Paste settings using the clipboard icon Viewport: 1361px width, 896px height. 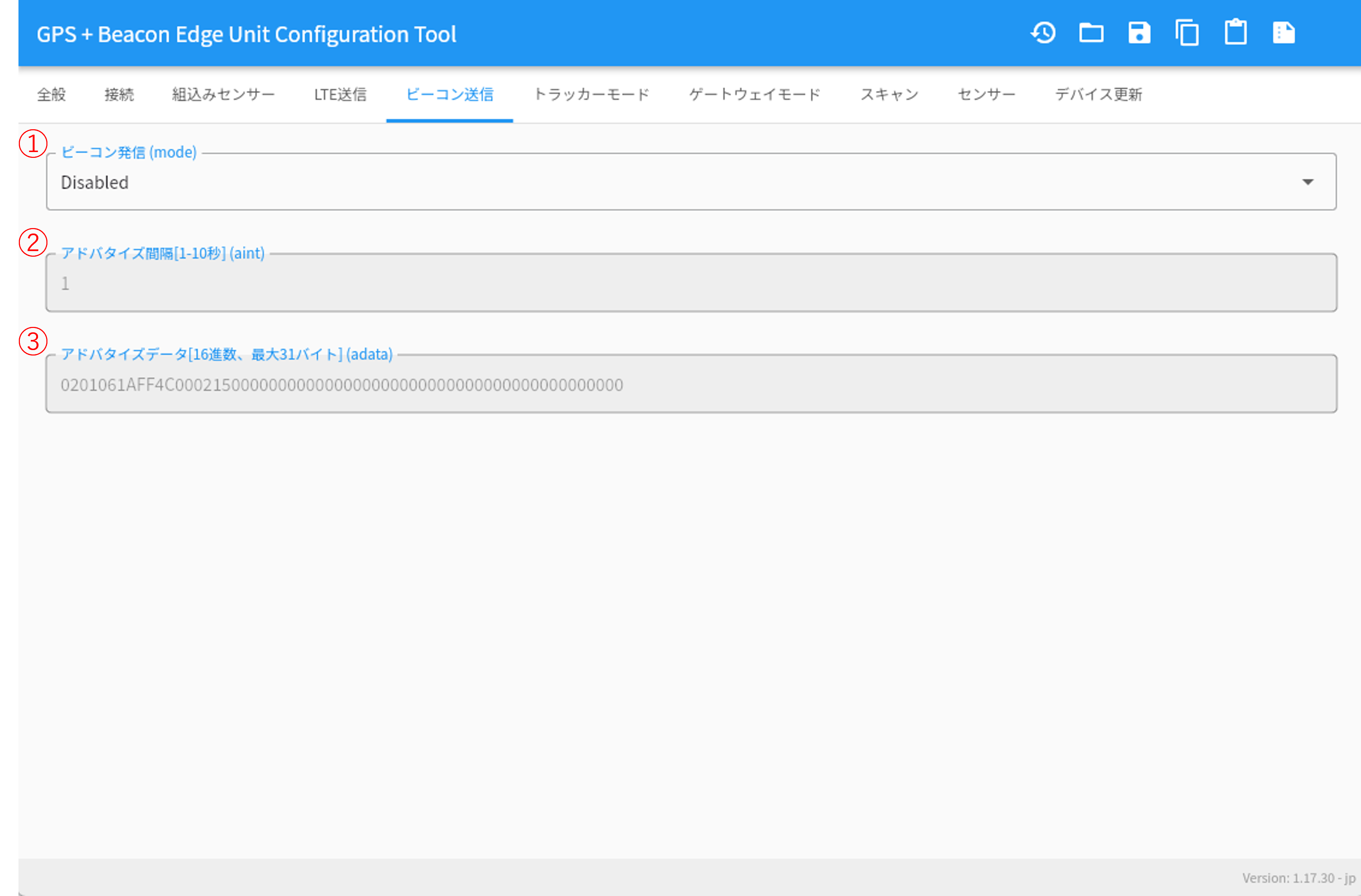coord(1235,33)
